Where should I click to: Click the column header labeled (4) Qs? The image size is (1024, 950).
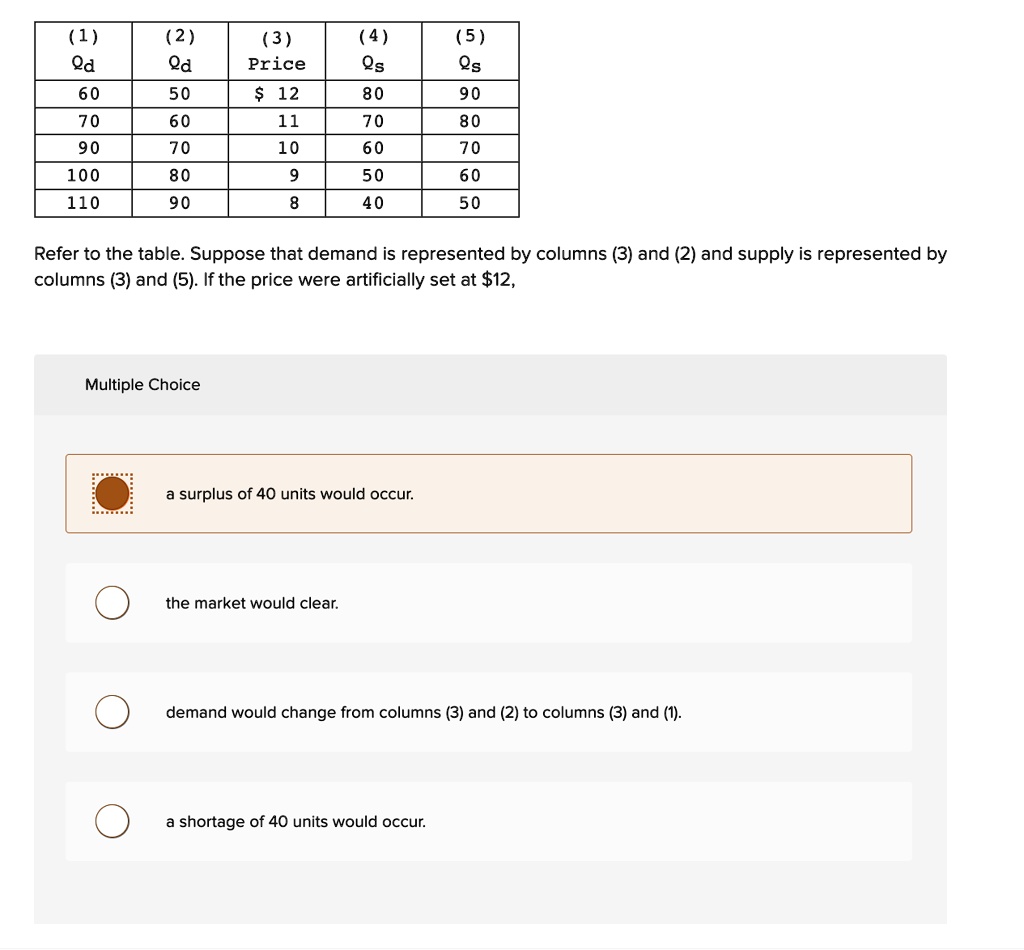372,50
